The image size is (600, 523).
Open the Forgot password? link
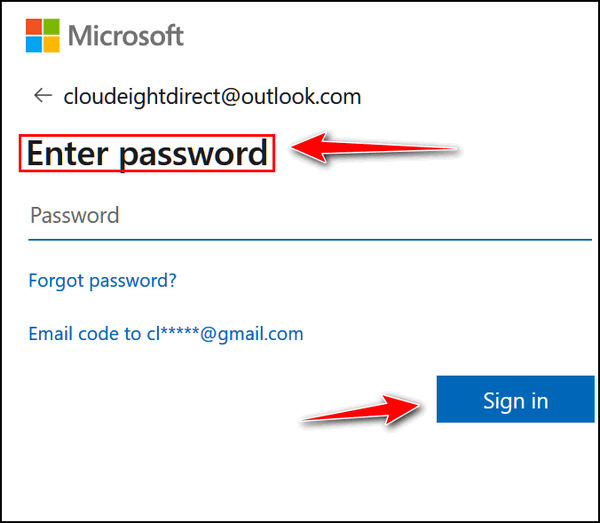pyautogui.click(x=103, y=281)
